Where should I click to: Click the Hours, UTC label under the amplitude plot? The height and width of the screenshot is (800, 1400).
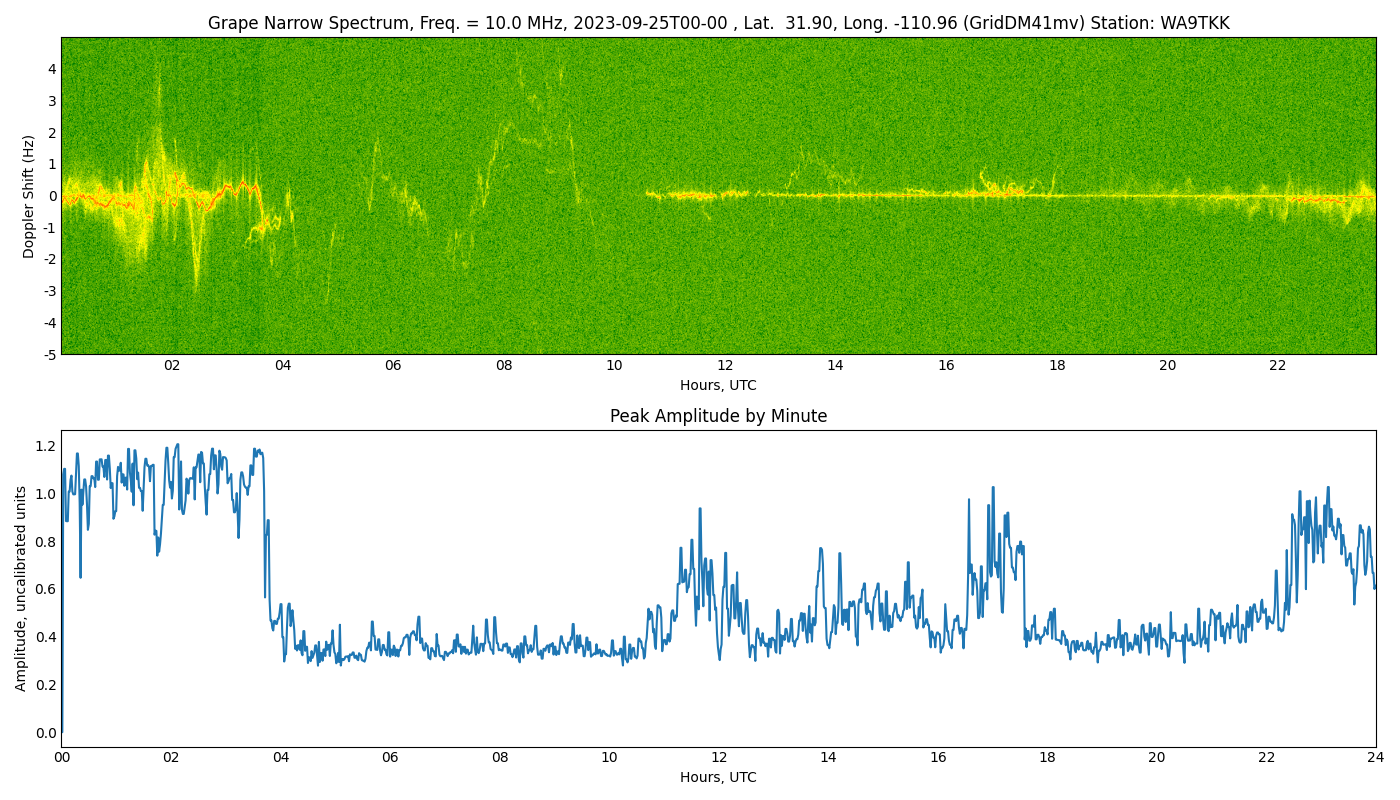tap(718, 777)
